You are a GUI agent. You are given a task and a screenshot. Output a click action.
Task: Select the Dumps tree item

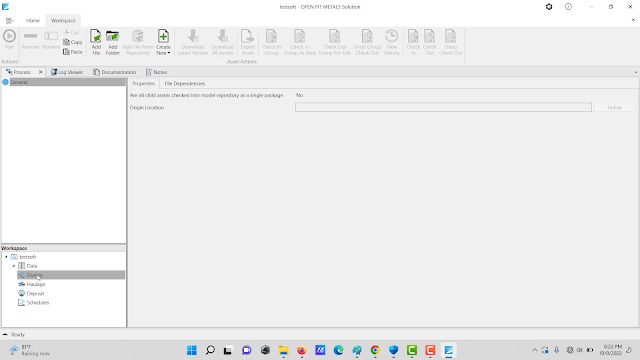71,275
